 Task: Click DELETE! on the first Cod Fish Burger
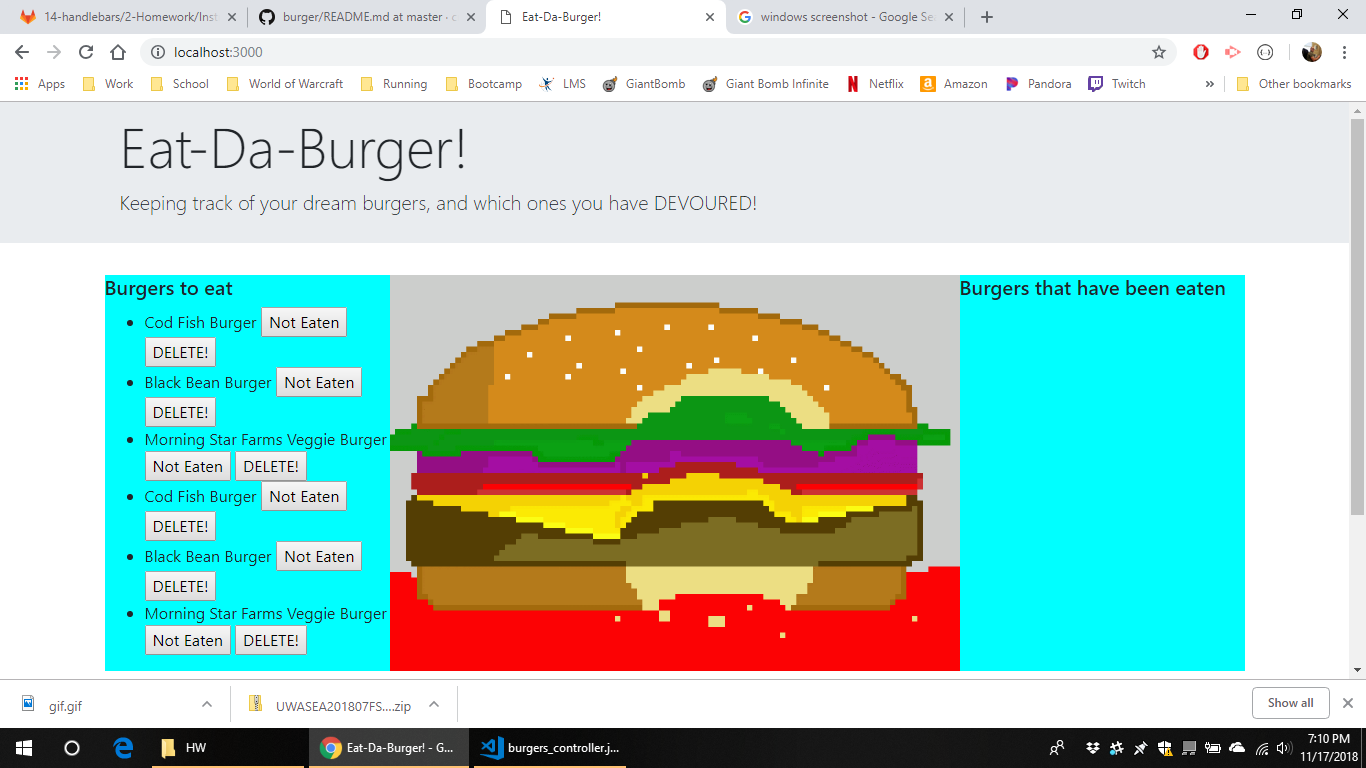point(180,352)
